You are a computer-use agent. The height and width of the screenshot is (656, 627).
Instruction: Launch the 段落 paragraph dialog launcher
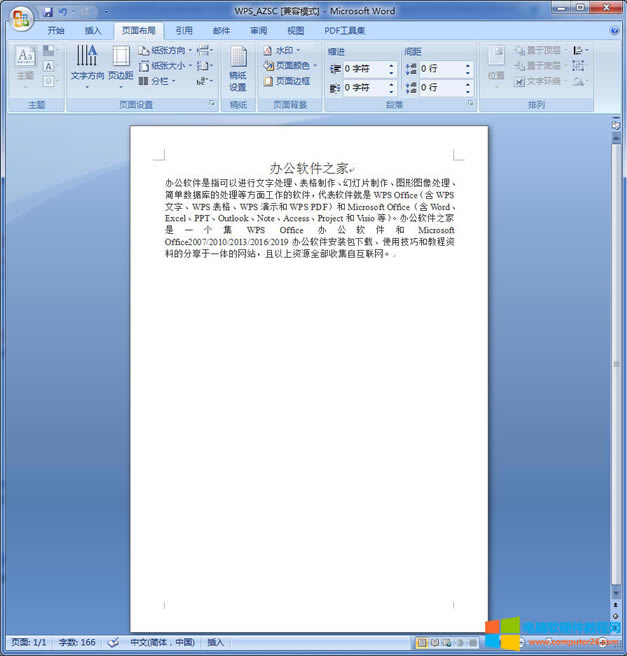pos(471,103)
